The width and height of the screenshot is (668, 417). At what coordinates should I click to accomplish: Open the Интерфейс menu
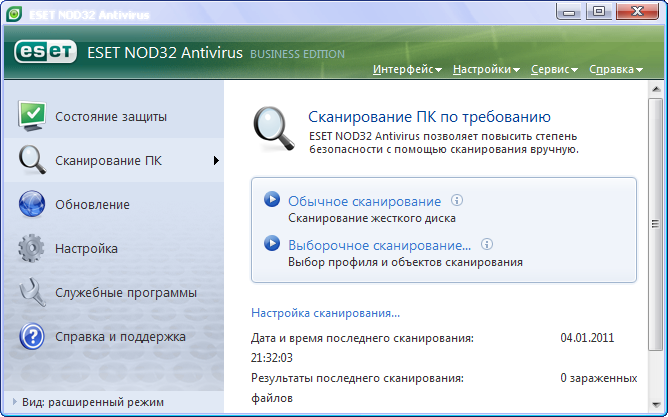click(407, 69)
